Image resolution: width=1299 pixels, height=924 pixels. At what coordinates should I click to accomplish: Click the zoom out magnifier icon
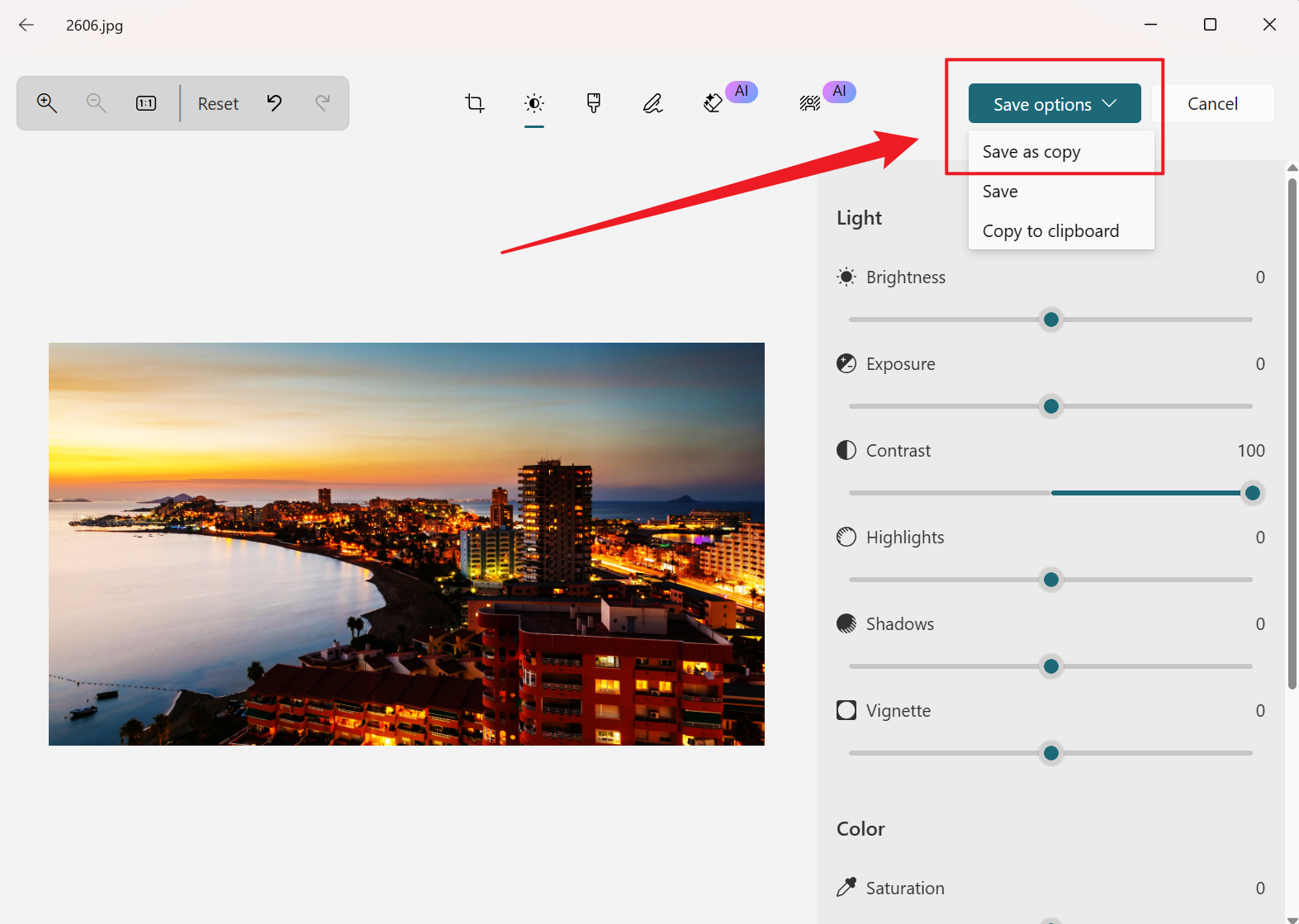point(96,103)
